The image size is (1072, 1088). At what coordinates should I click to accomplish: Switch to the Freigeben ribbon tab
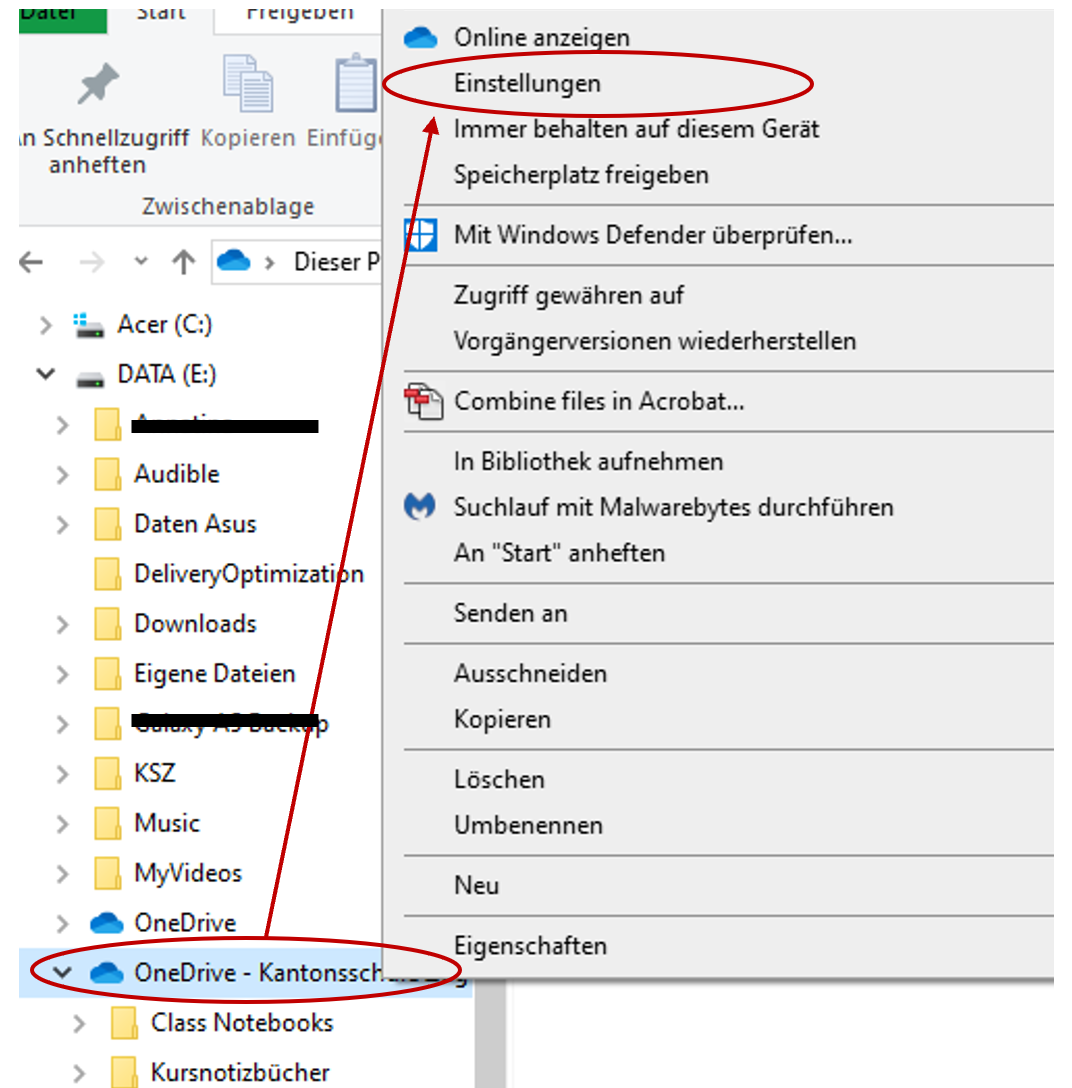click(300, 14)
